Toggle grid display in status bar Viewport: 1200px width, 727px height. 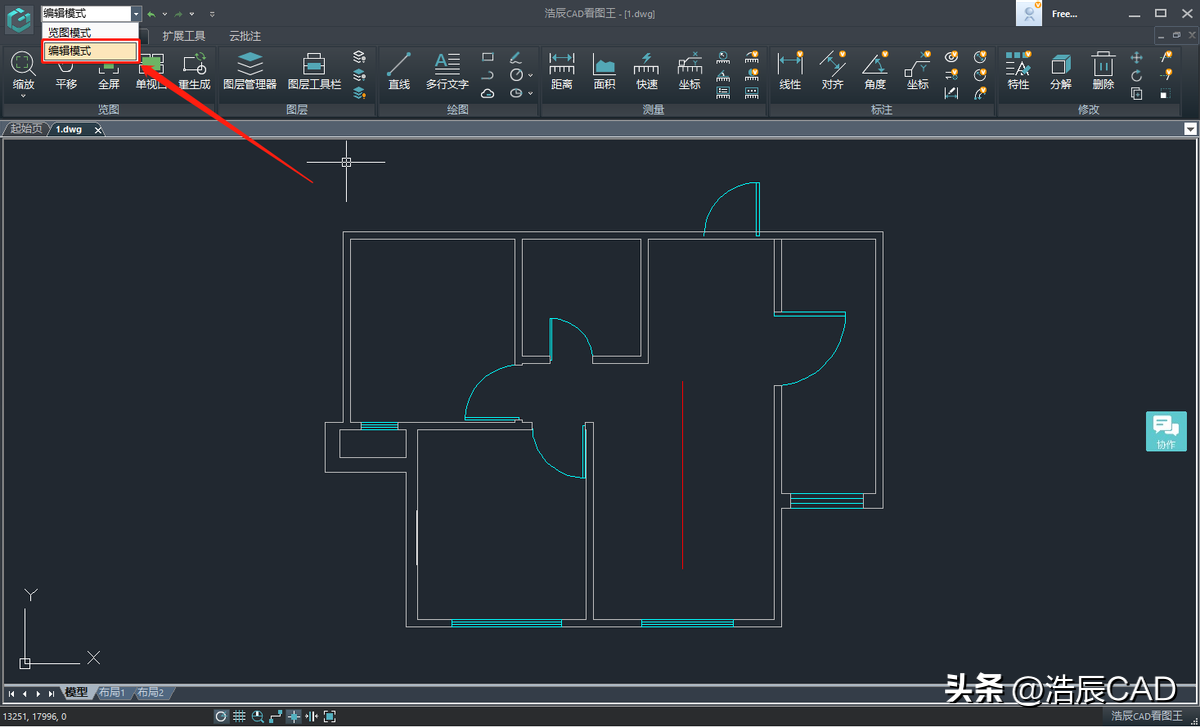click(239, 716)
